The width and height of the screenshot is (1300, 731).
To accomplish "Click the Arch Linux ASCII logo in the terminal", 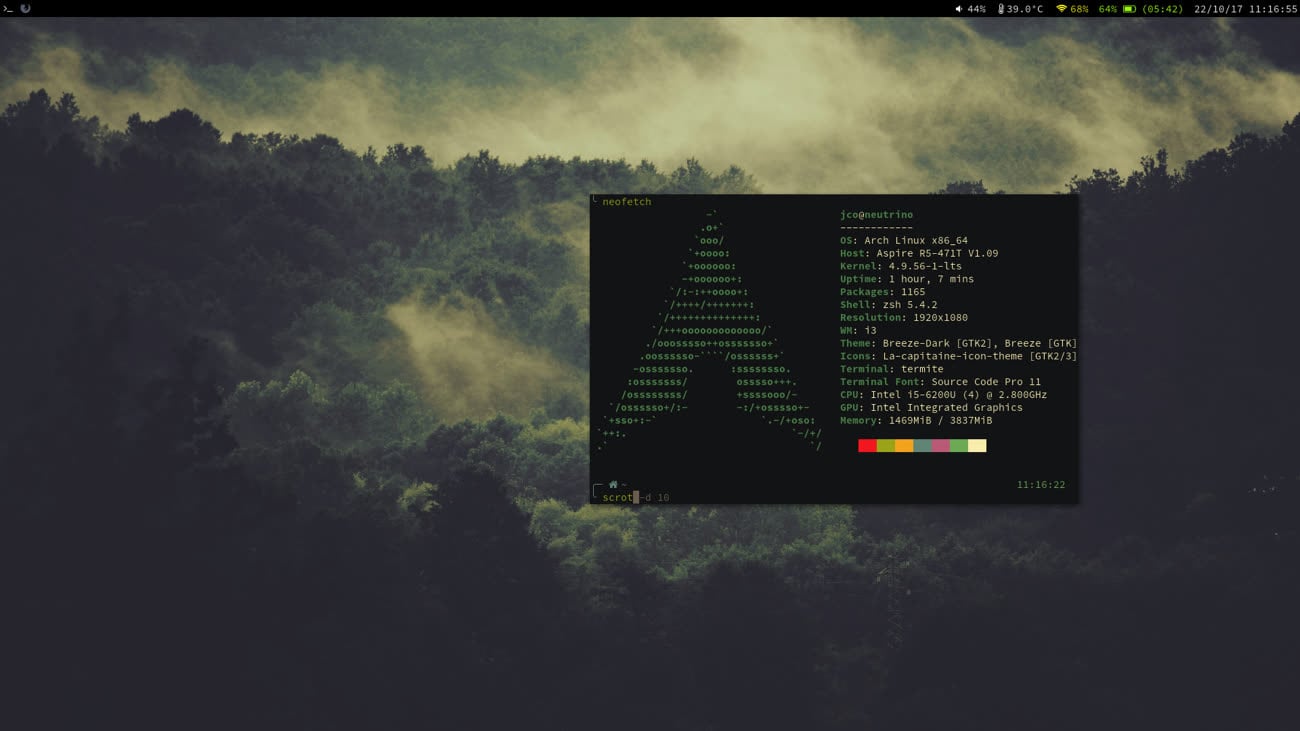I will click(710, 330).
